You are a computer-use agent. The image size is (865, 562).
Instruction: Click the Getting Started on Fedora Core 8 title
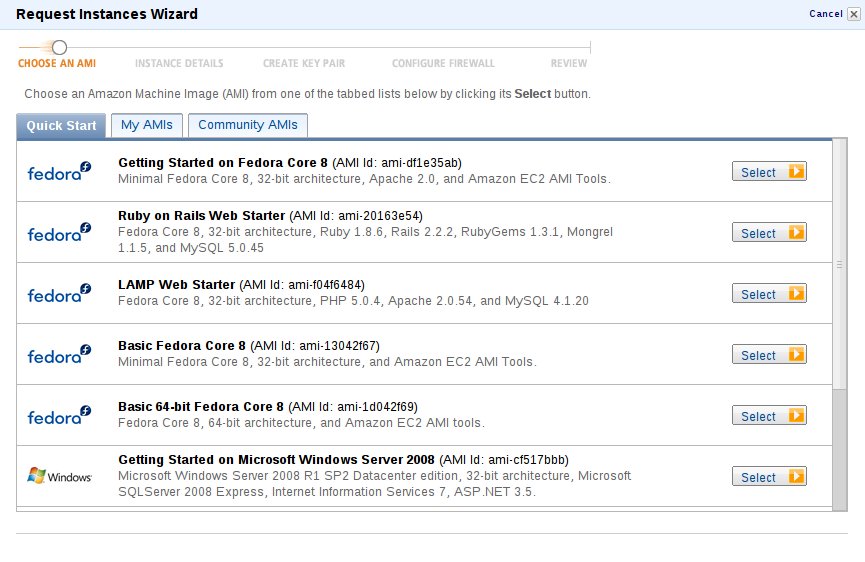point(223,163)
